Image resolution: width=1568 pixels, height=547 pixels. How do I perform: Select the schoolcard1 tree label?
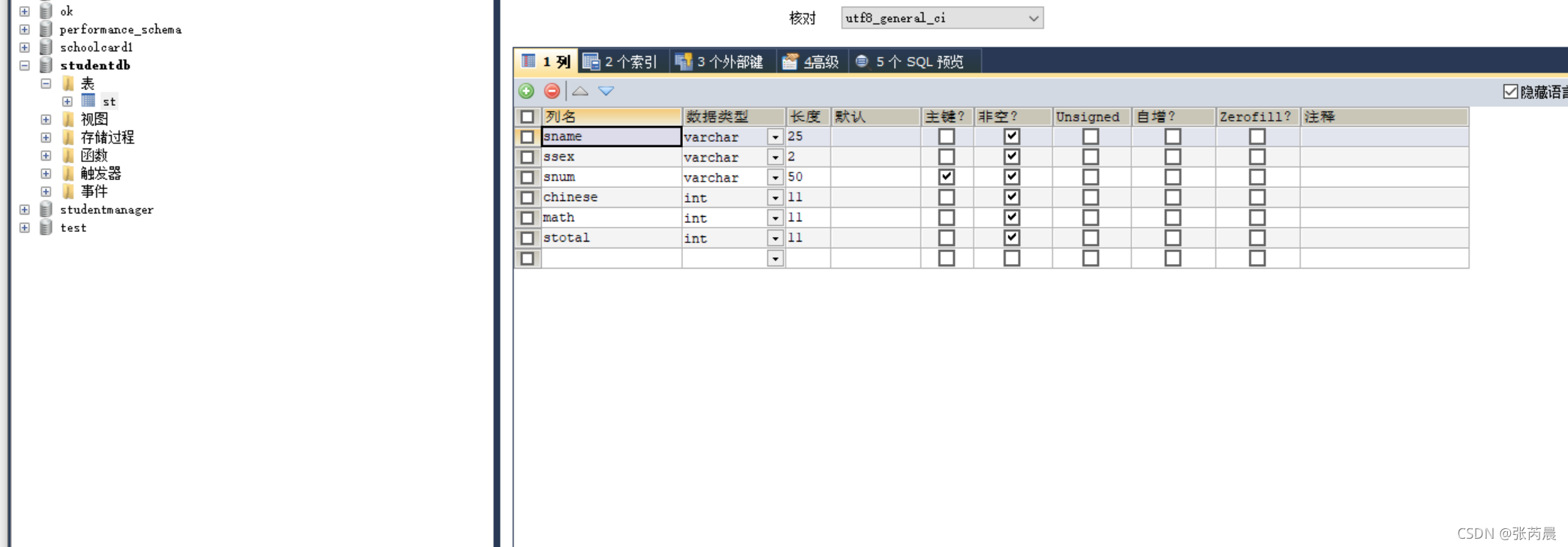pyautogui.click(x=96, y=47)
